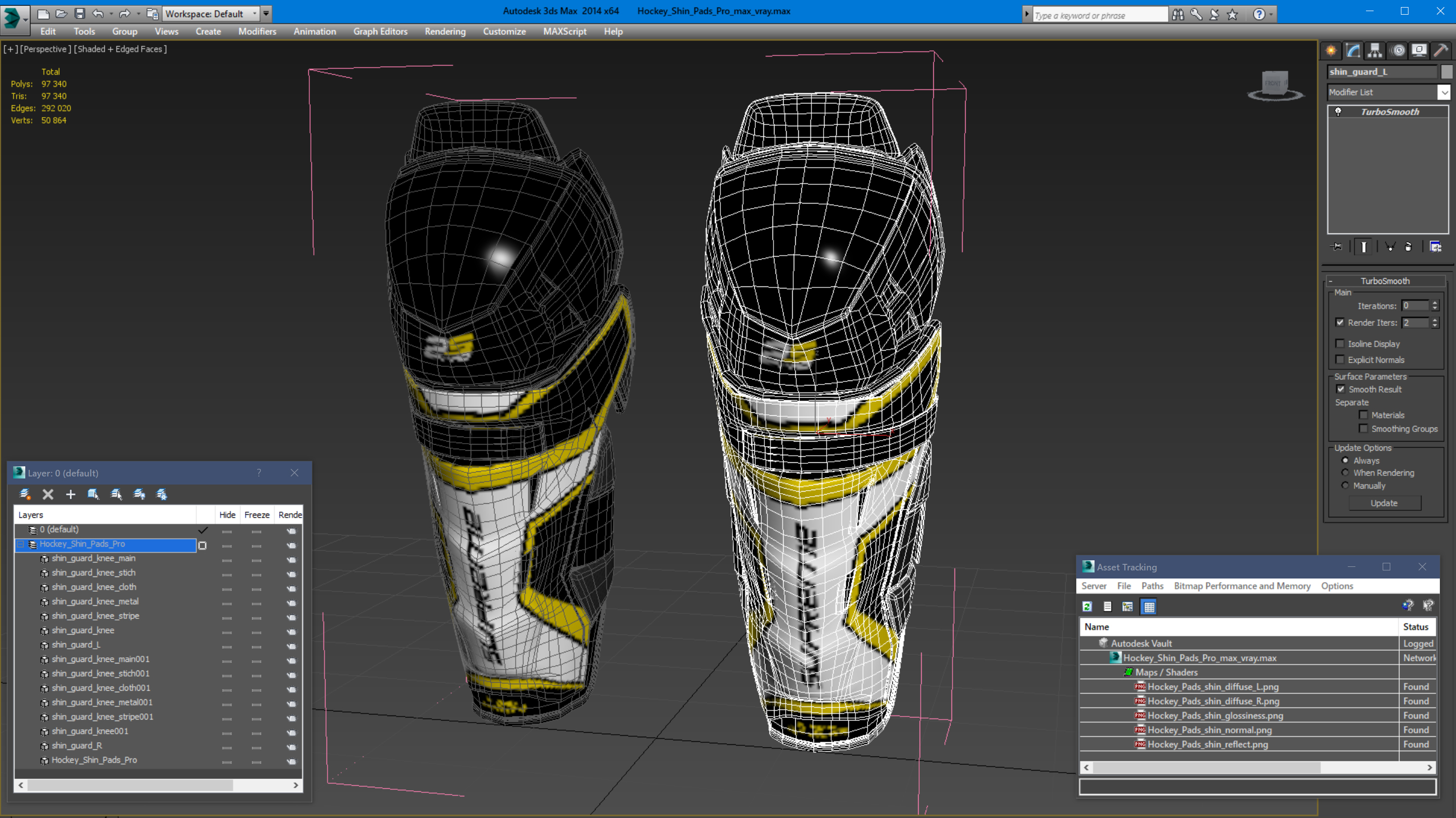Open the Rendering menu
Screen dimensions: 1456x818
tap(445, 32)
